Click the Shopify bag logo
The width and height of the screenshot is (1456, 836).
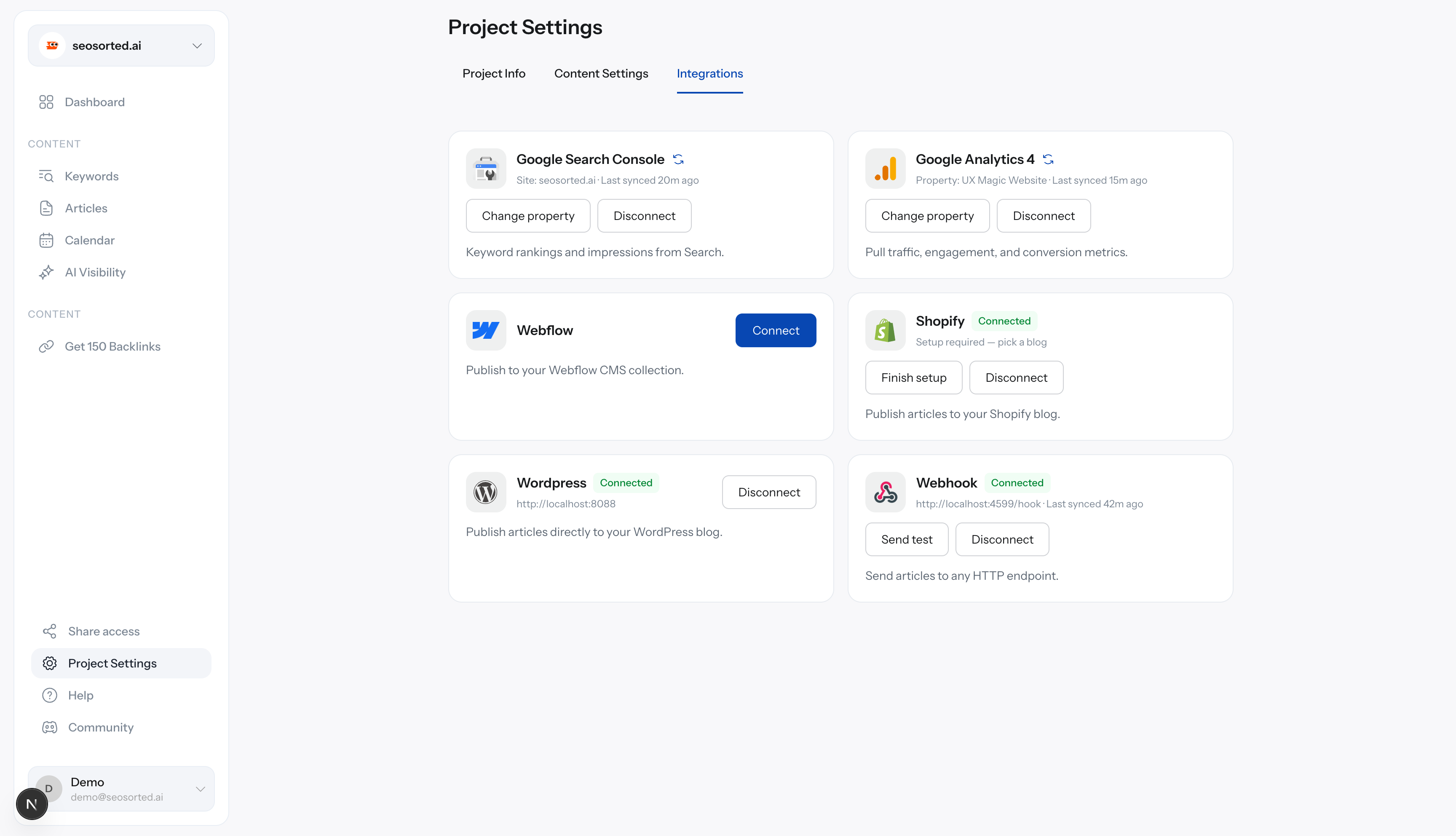pyautogui.click(x=885, y=330)
